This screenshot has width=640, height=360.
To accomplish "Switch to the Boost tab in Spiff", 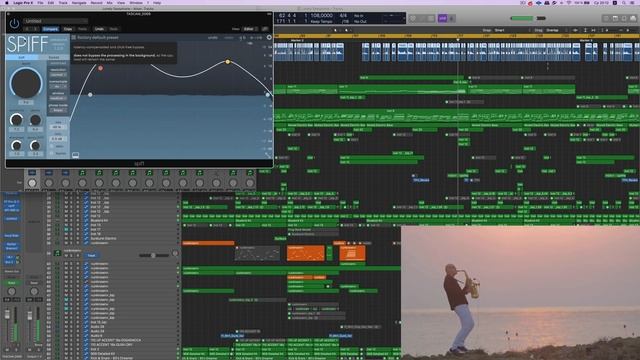I will tap(54, 58).
